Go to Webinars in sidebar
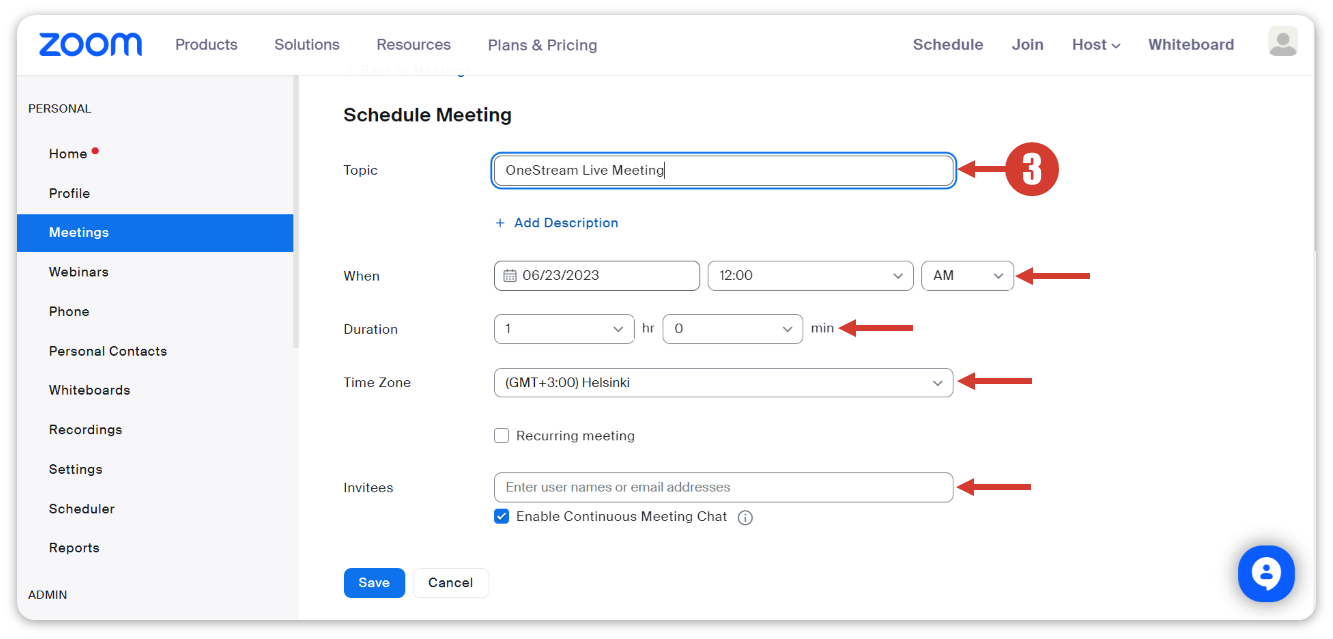 pos(79,272)
